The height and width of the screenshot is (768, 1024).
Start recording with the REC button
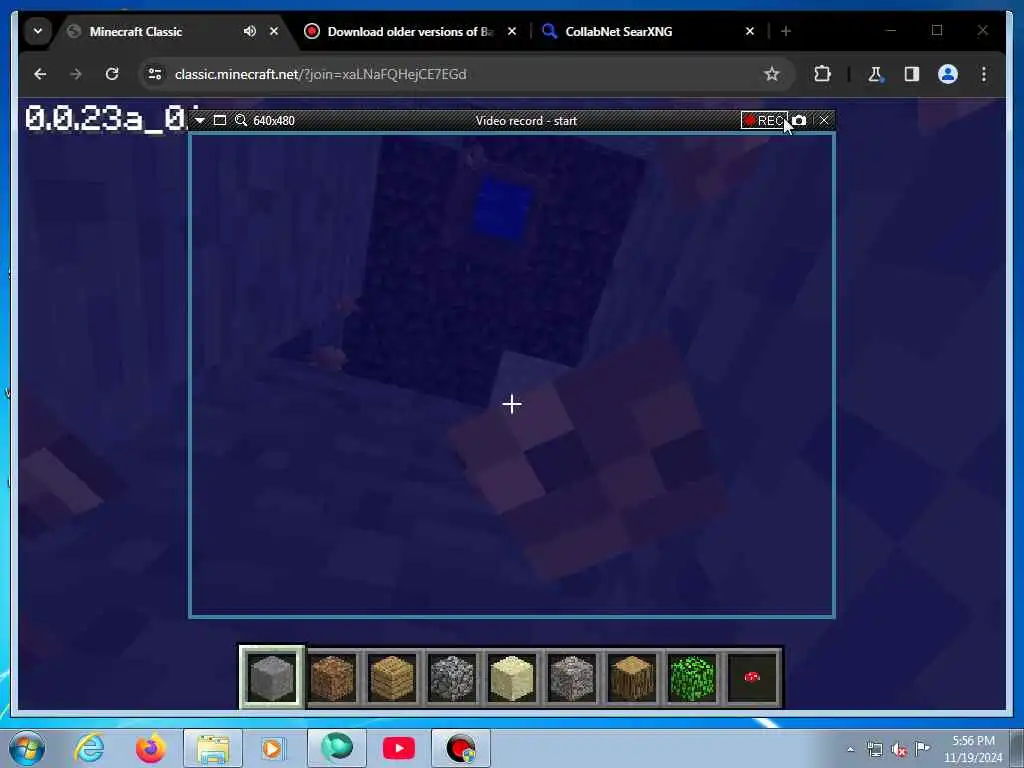pos(764,120)
